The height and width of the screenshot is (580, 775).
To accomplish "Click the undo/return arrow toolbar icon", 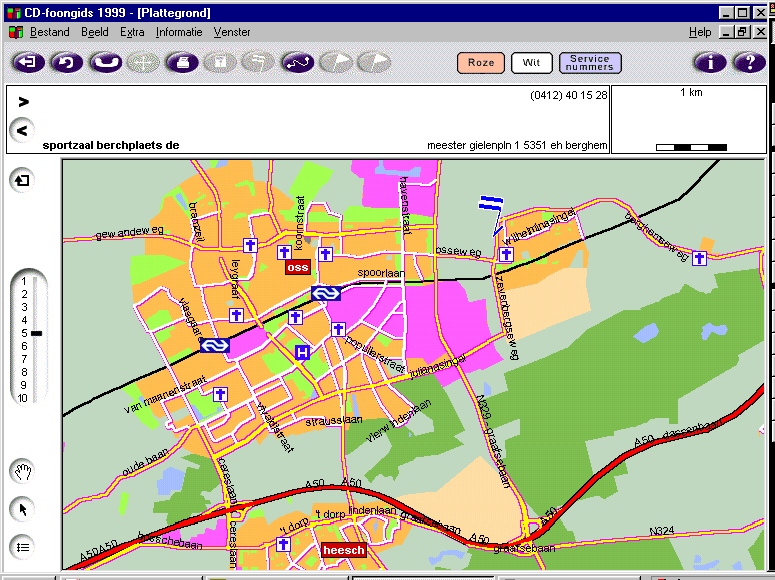I will click(x=66, y=63).
